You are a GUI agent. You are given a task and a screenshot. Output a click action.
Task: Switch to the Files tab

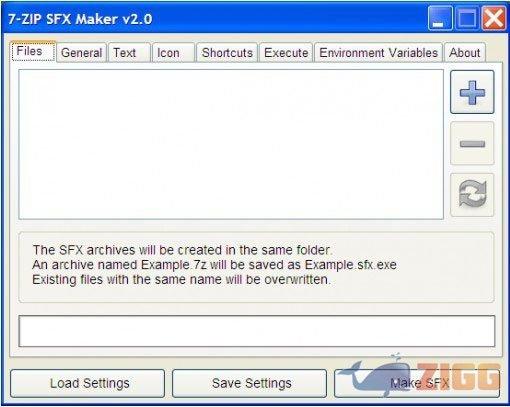33,51
